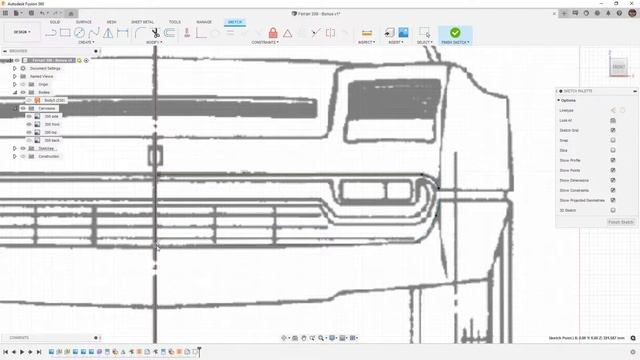
Task: Open the data panel grid icon
Action: (5, 13)
